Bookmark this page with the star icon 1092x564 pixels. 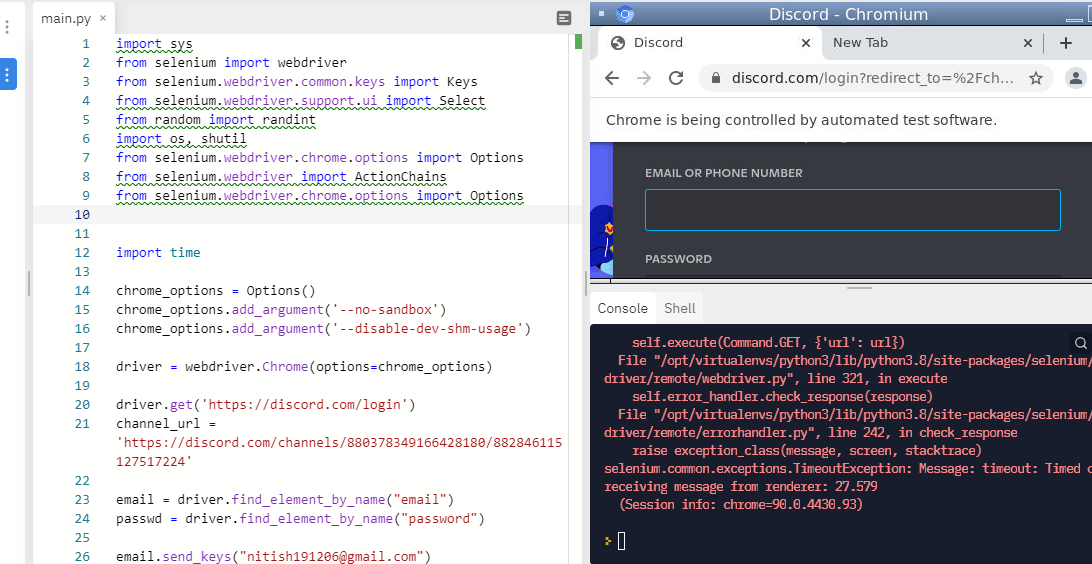(1036, 78)
